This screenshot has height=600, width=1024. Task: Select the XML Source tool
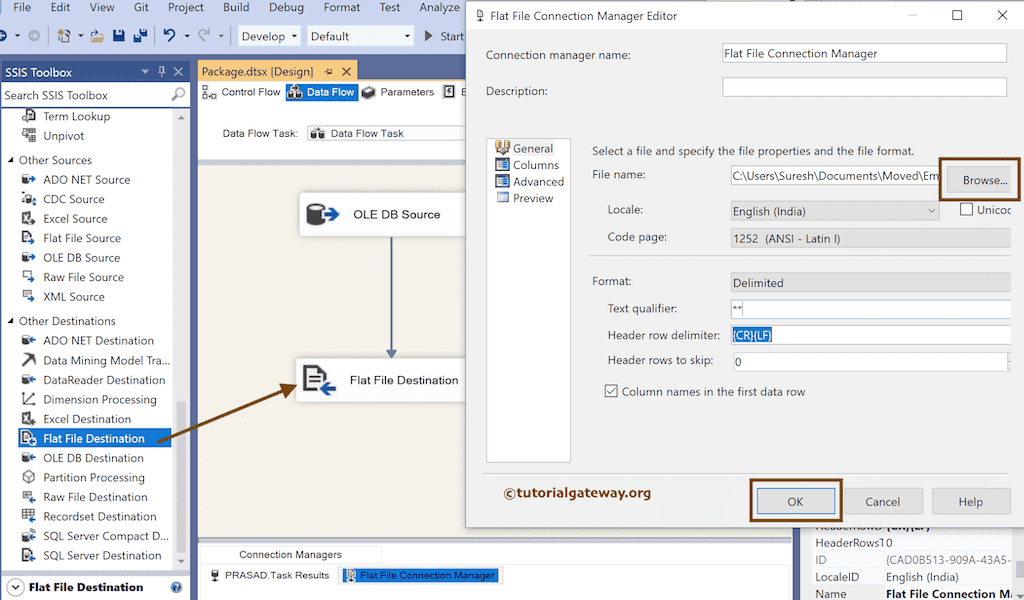67,296
